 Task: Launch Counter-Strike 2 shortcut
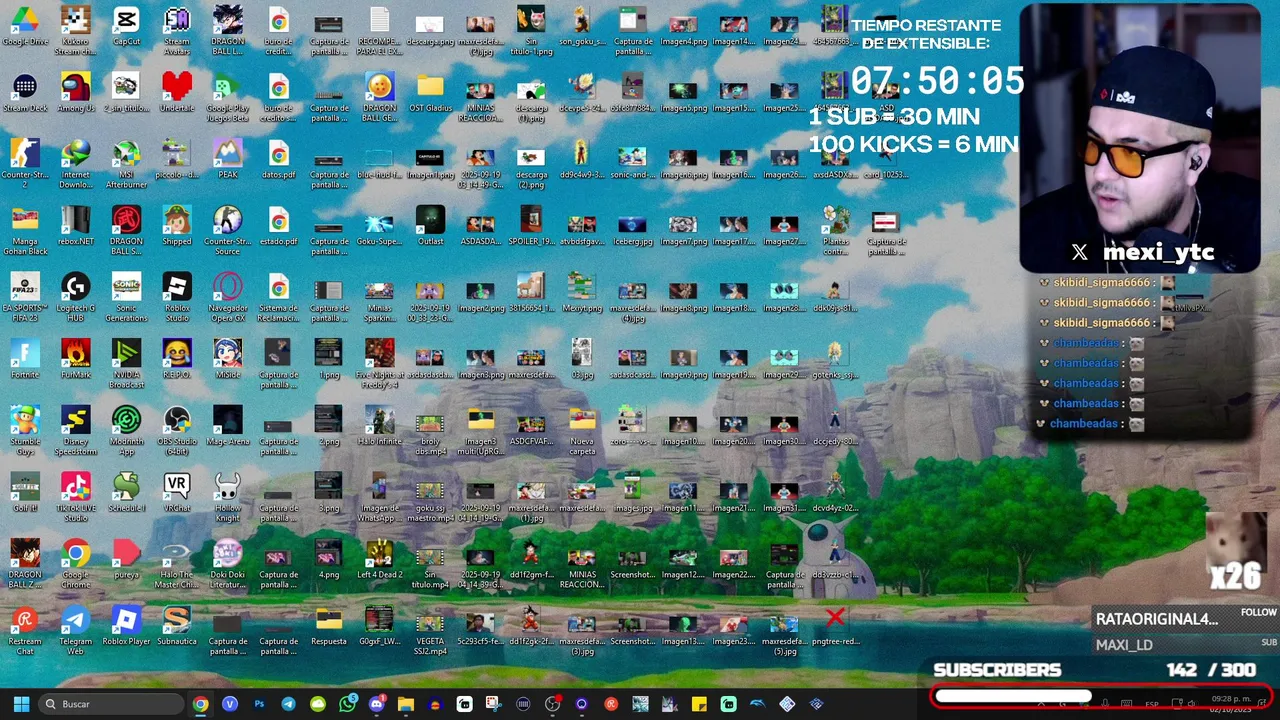coord(25,162)
